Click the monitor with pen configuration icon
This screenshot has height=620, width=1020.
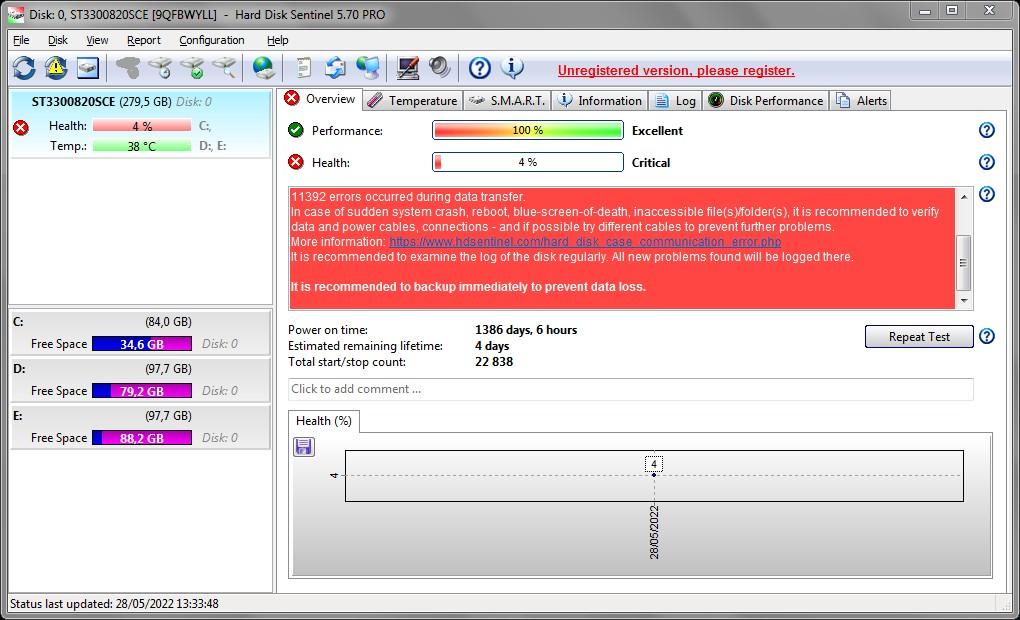coord(408,68)
